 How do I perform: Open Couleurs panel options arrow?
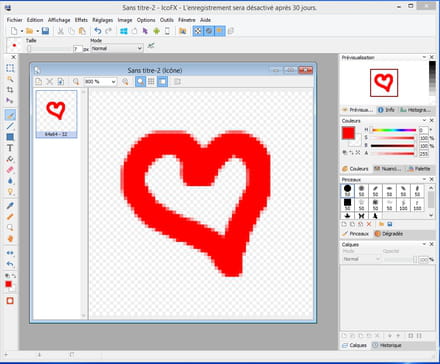click(424, 120)
